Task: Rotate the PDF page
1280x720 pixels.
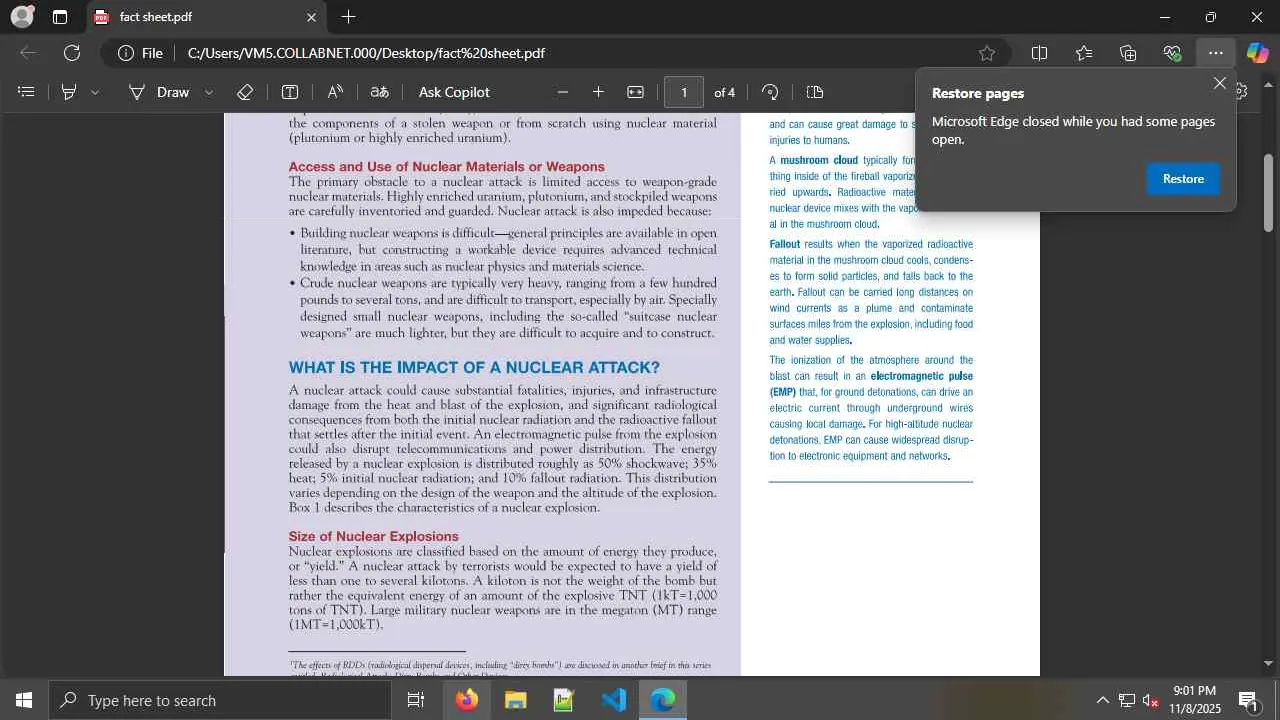Action: click(x=770, y=92)
